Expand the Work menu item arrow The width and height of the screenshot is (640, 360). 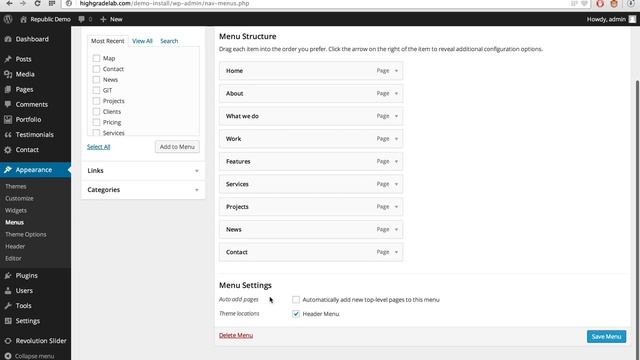click(396, 139)
